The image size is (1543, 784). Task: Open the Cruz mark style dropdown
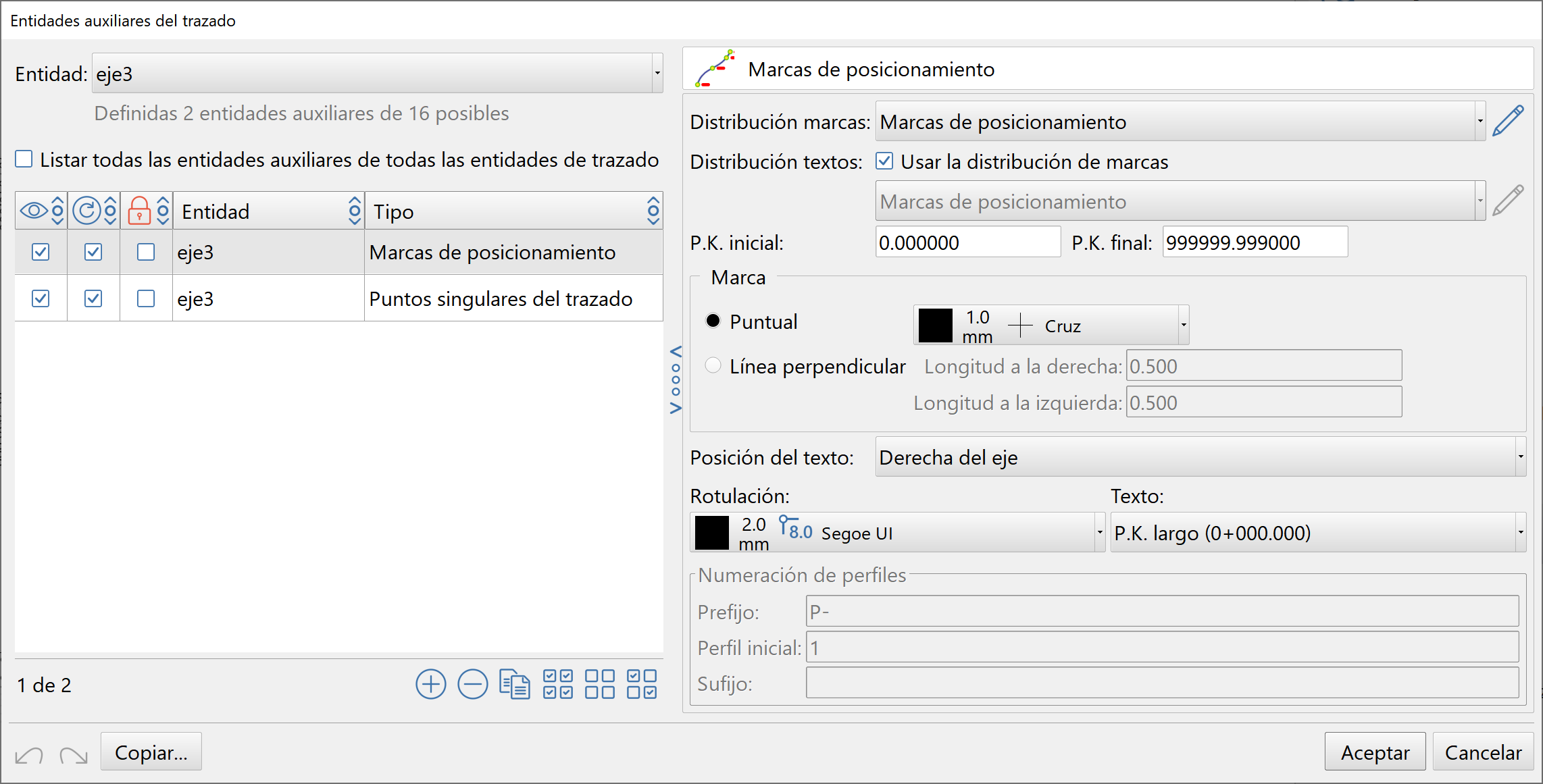(x=1051, y=325)
